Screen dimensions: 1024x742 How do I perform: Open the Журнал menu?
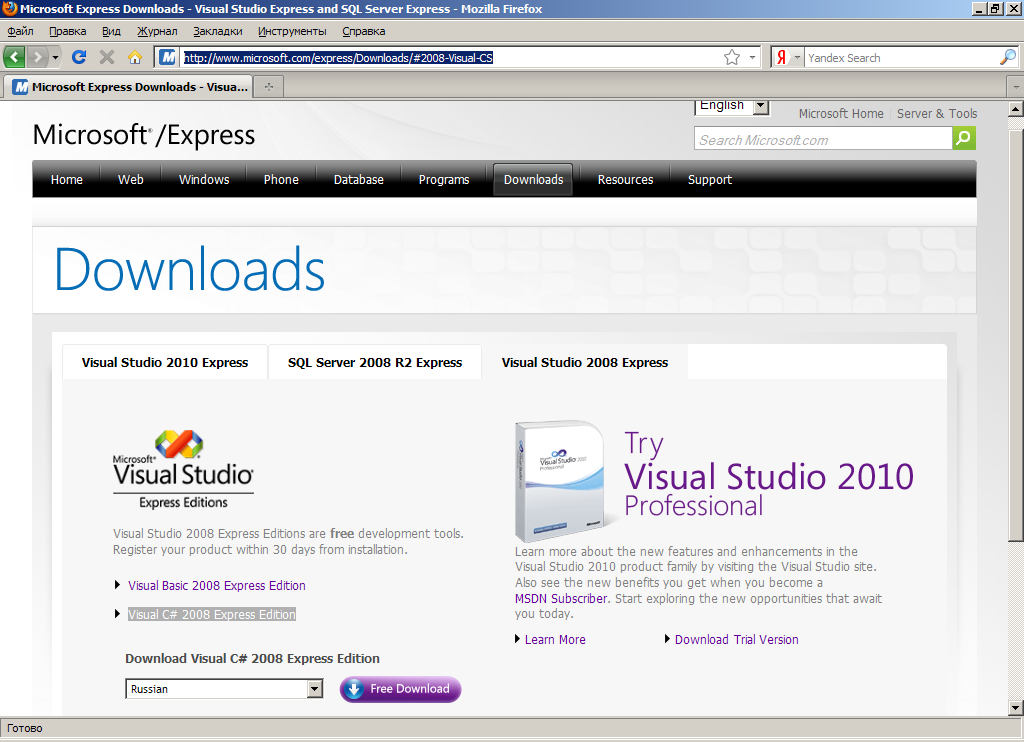[x=157, y=31]
